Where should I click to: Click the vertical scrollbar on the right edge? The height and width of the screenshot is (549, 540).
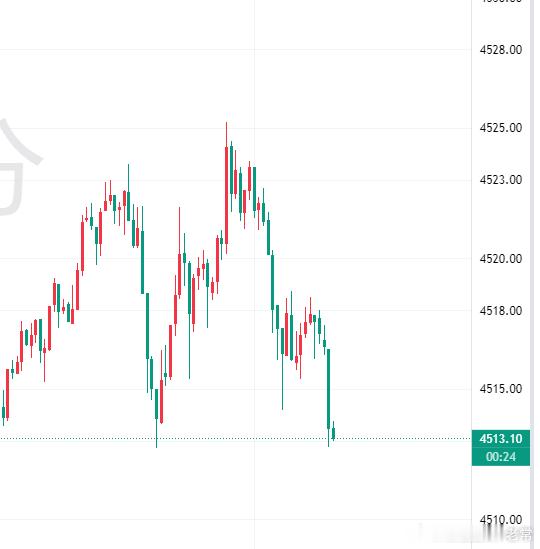[532, 274]
